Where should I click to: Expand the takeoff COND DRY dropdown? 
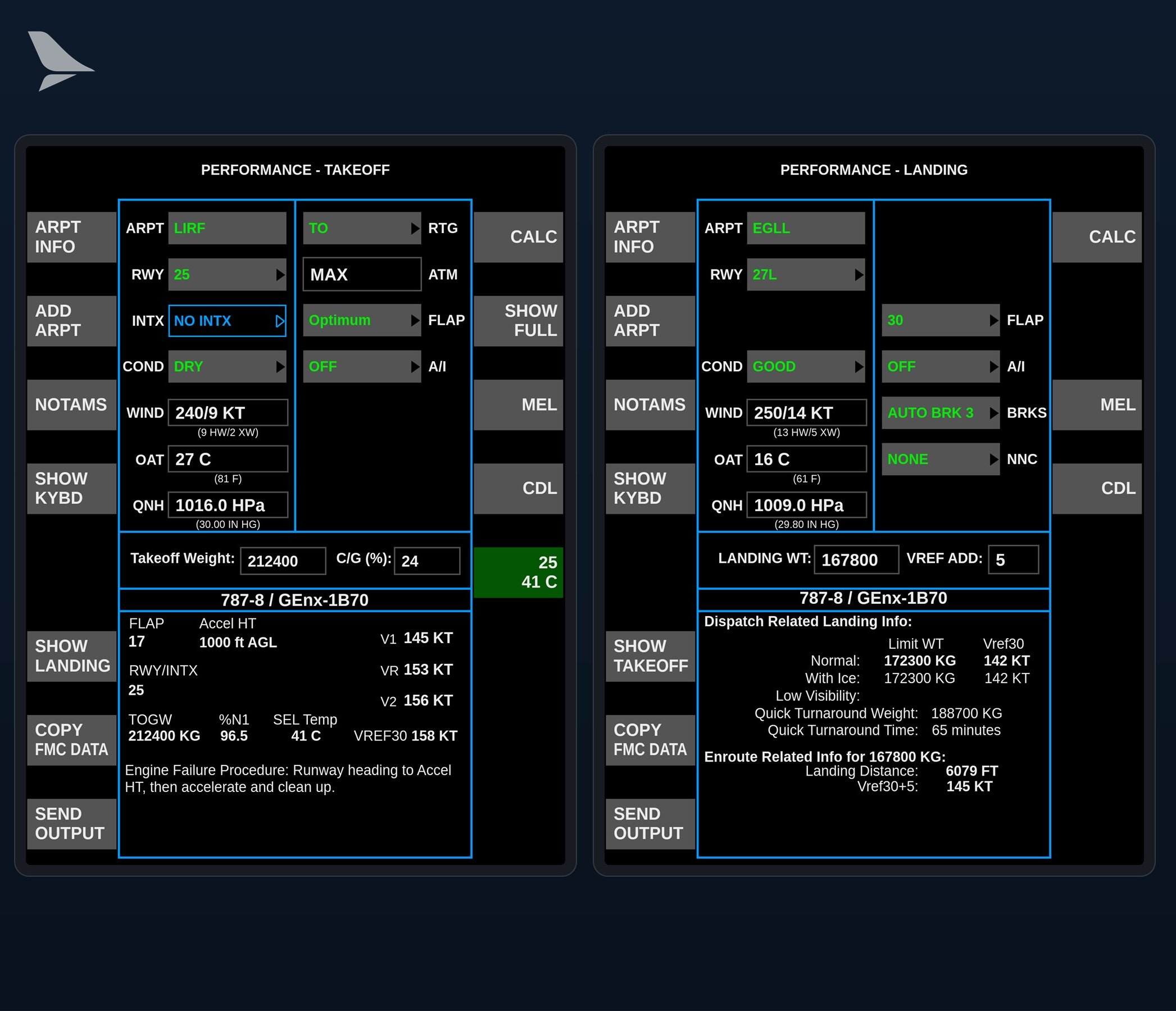(x=227, y=367)
